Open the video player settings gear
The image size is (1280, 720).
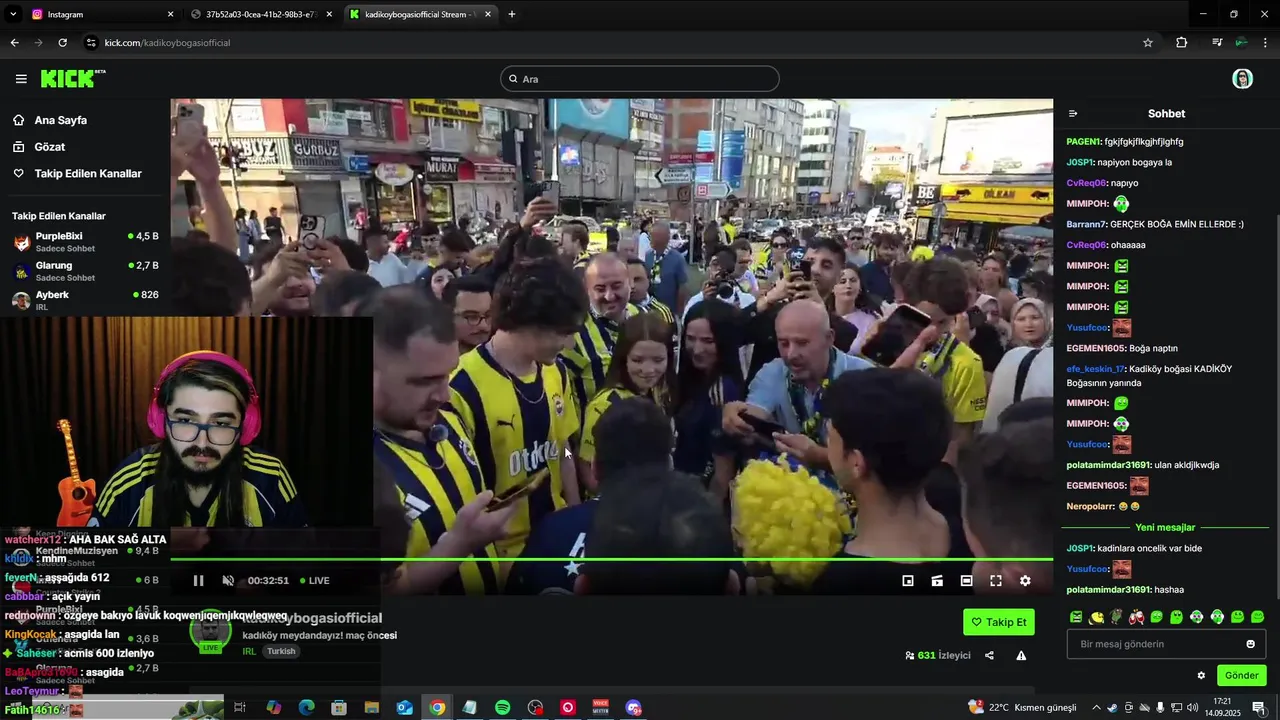point(1025,580)
